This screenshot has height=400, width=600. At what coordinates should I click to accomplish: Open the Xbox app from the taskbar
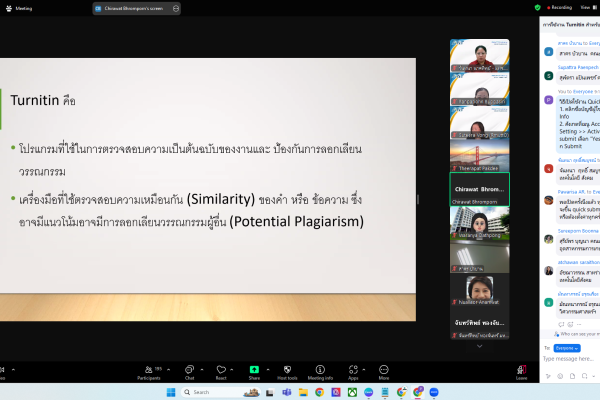[x=352, y=392]
